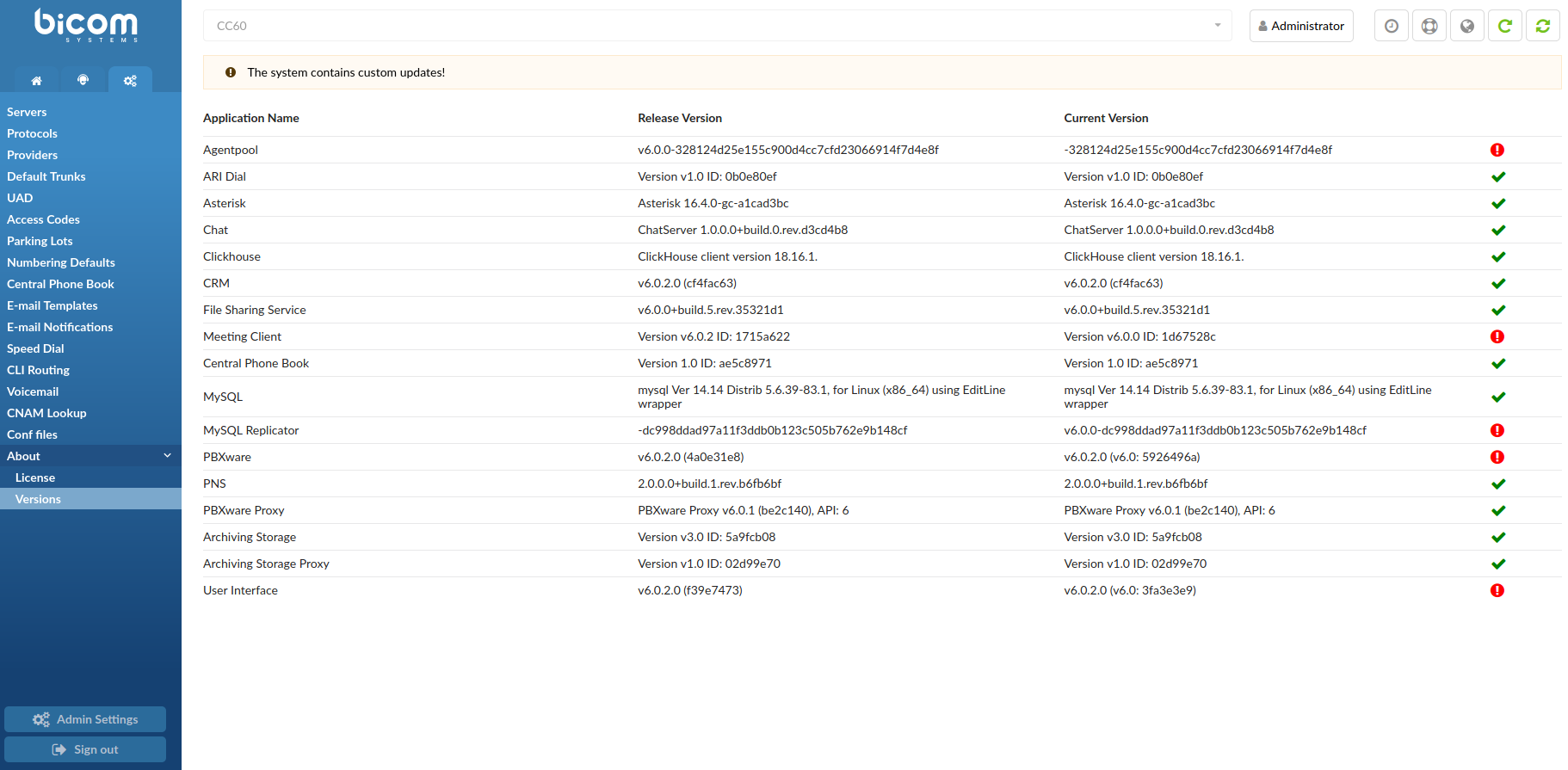The width and height of the screenshot is (1568, 770).
Task: Open the CC60 server dropdown
Action: tap(717, 26)
